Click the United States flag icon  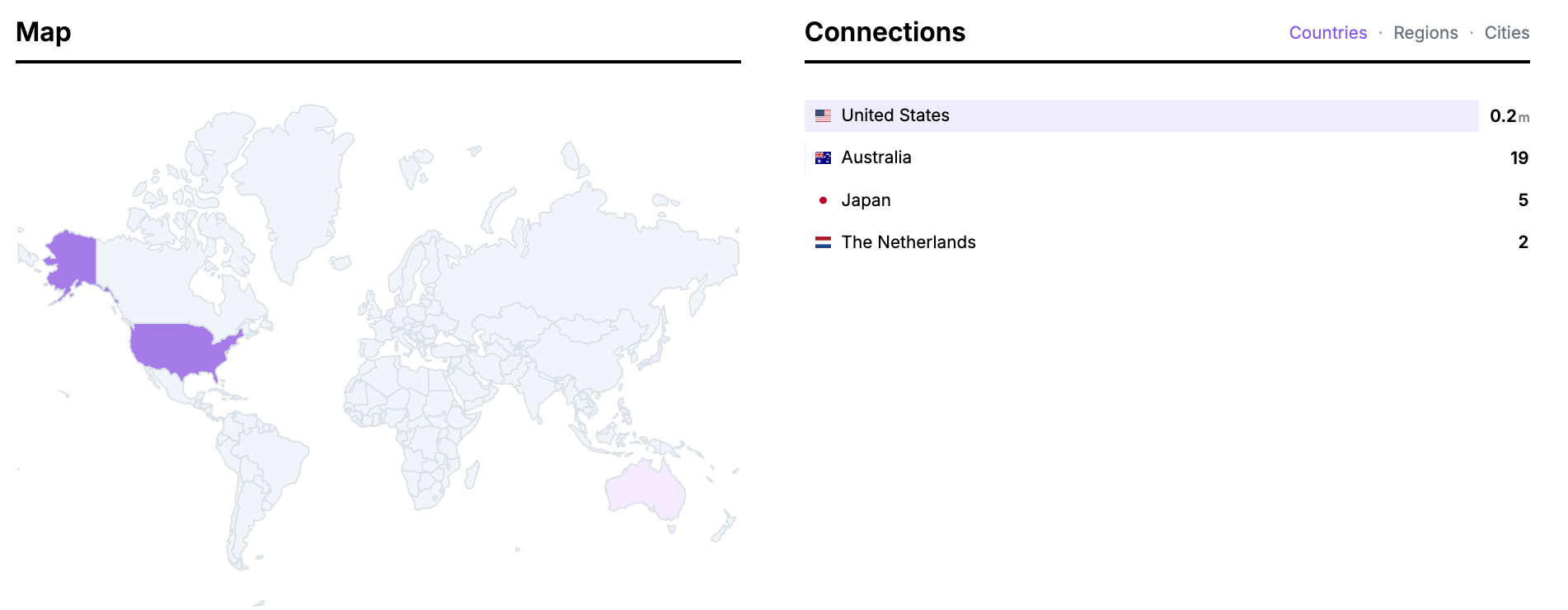click(x=822, y=115)
